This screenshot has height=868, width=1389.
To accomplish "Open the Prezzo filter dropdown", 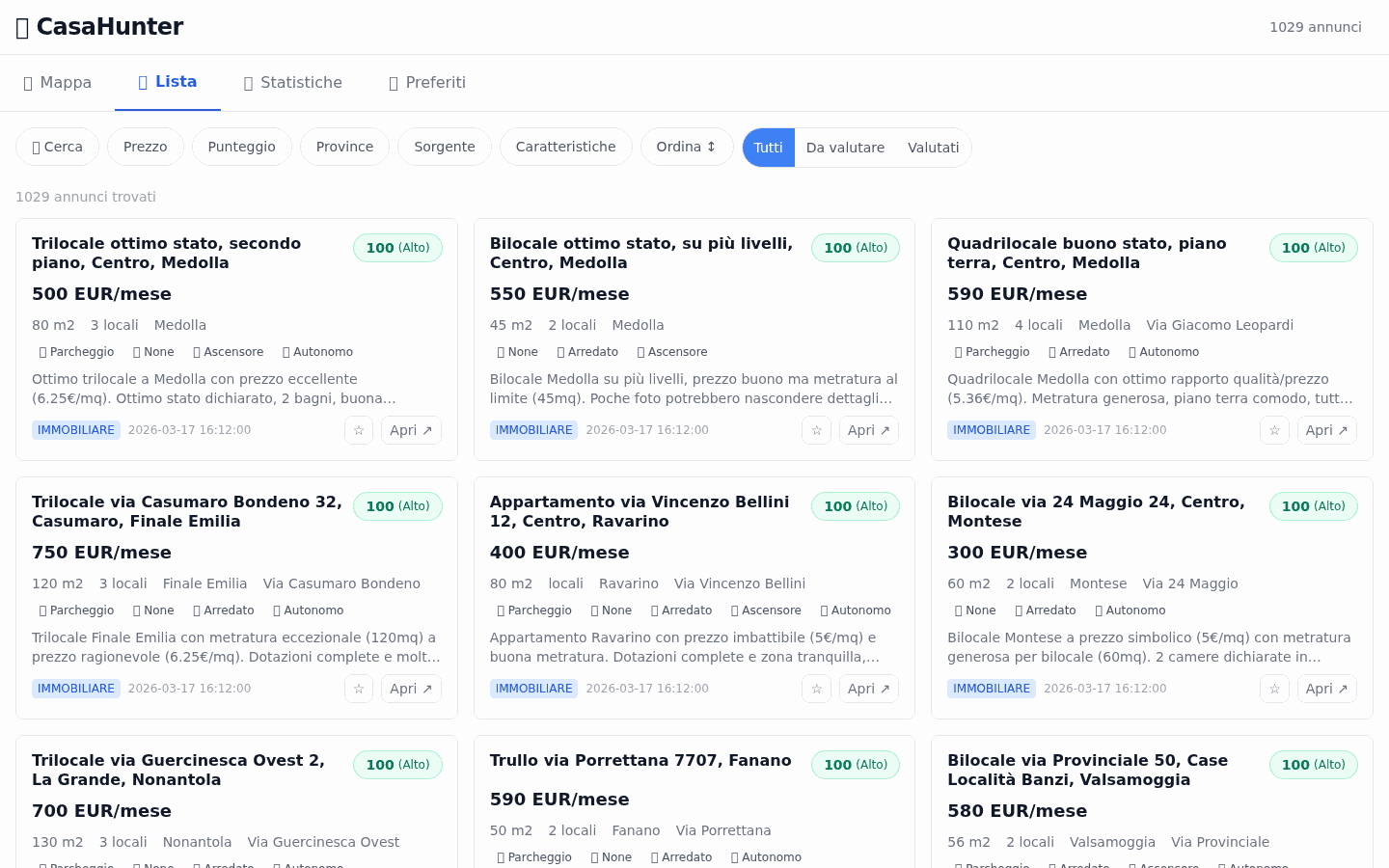I will tap(145, 147).
